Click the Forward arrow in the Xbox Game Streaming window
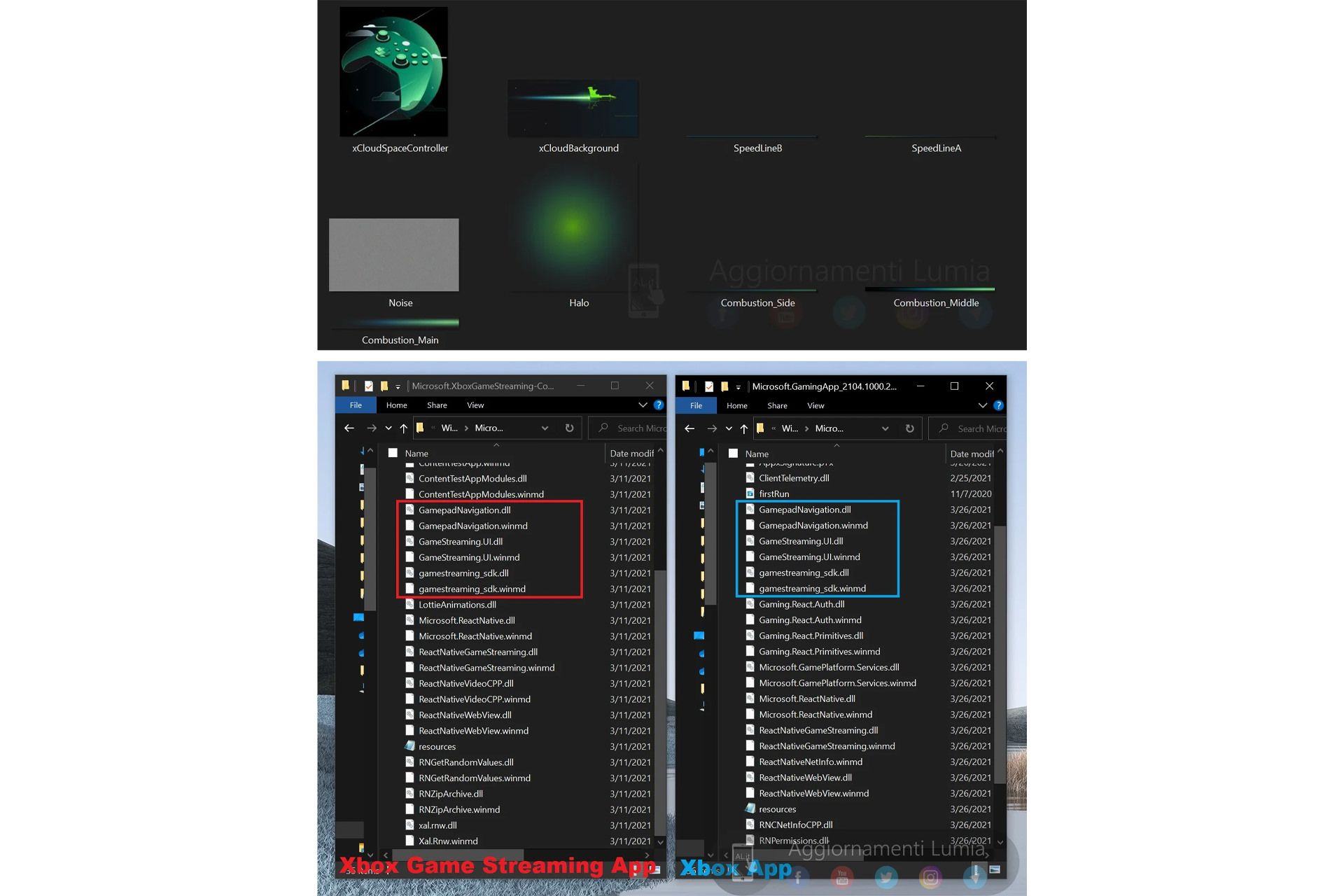The width and height of the screenshot is (1344, 896). pos(372,428)
